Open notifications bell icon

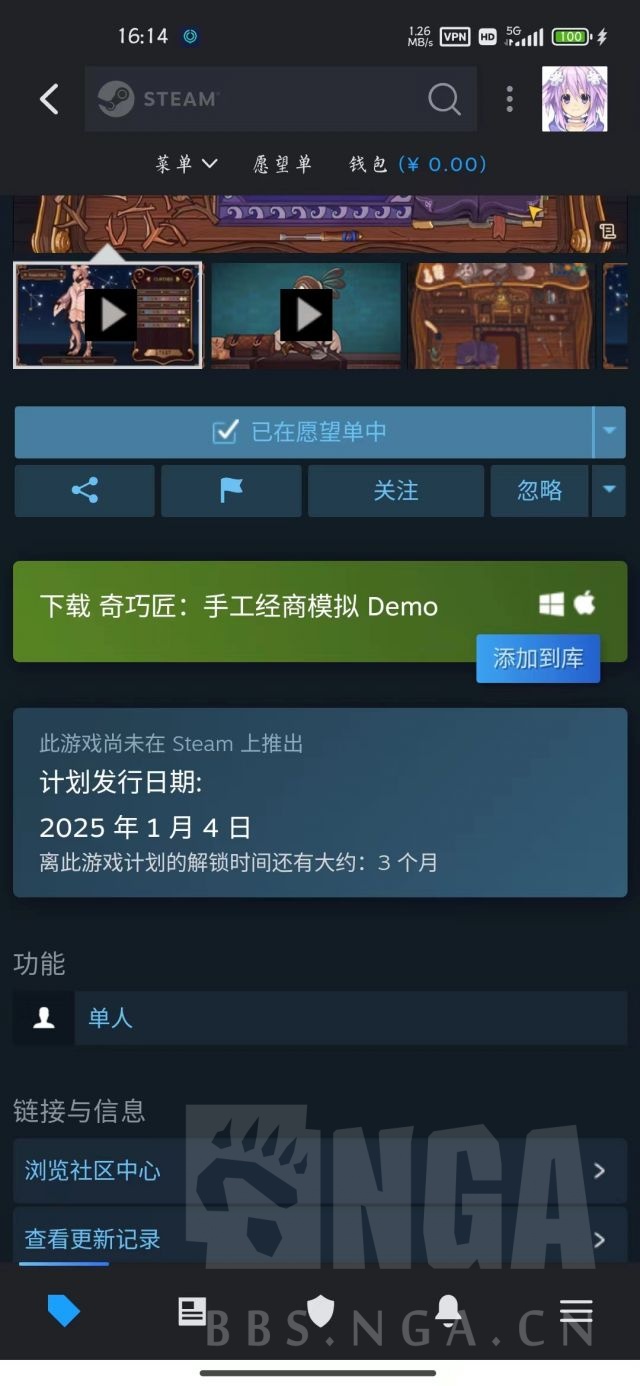448,1310
